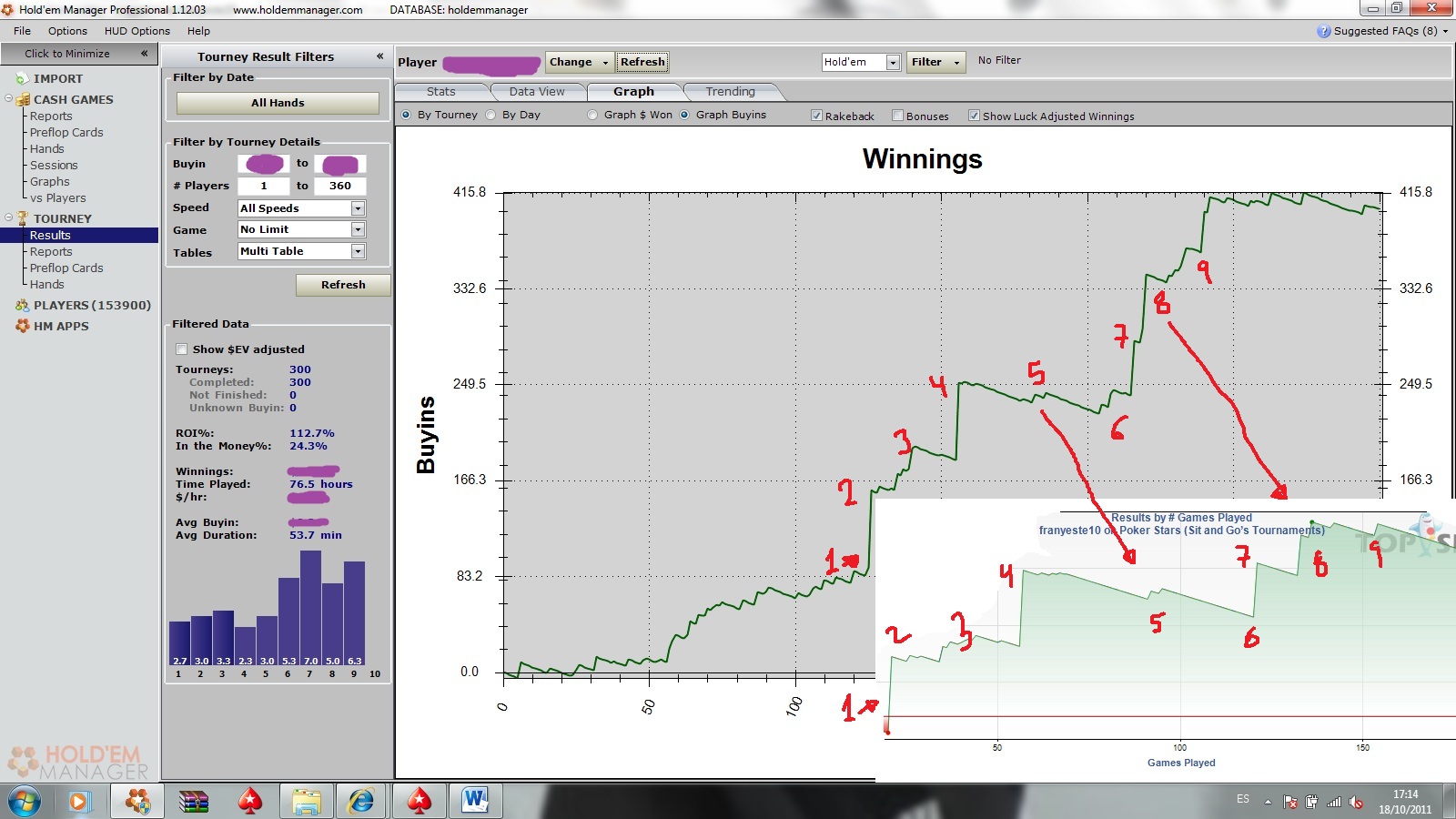This screenshot has width=1456, height=819.
Task: Select the Graph tab
Action: [633, 91]
